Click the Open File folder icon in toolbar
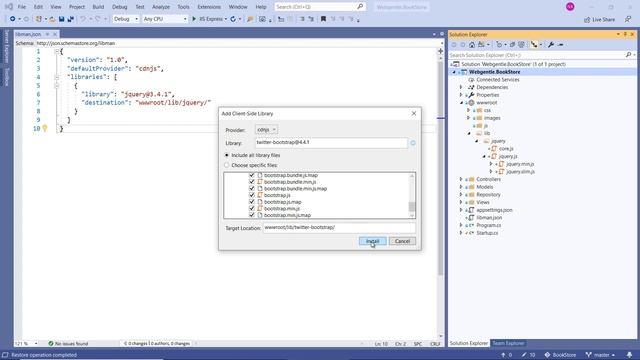 pyautogui.click(x=52, y=19)
